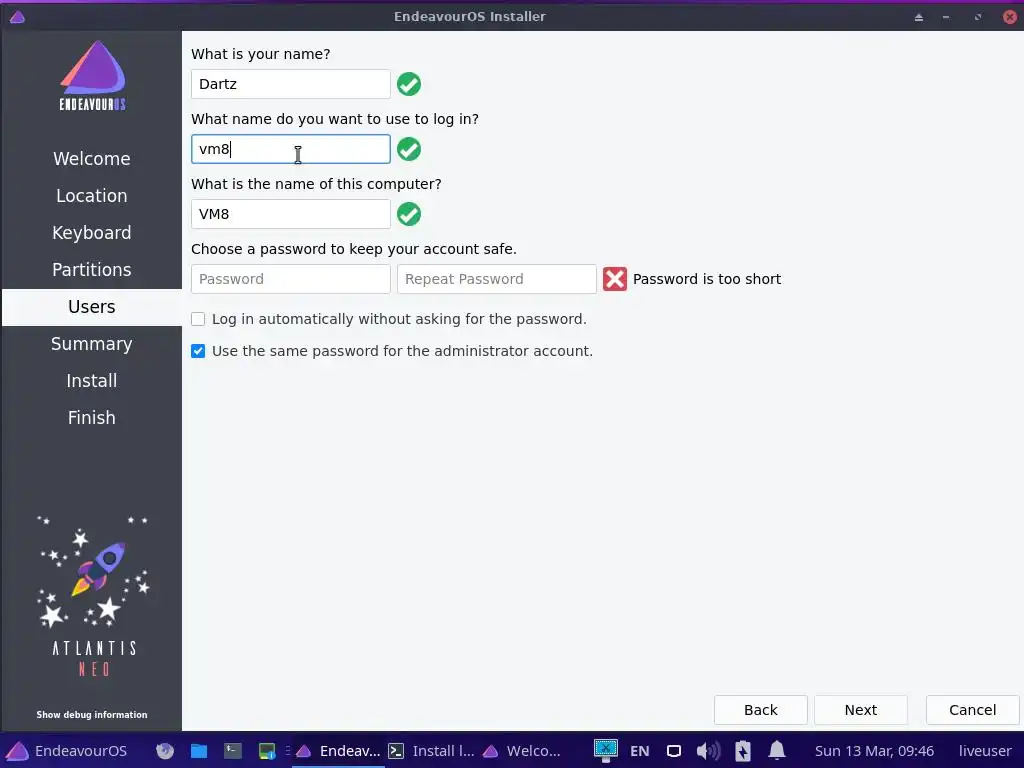Click the battery power manager tray icon

pyautogui.click(x=743, y=751)
